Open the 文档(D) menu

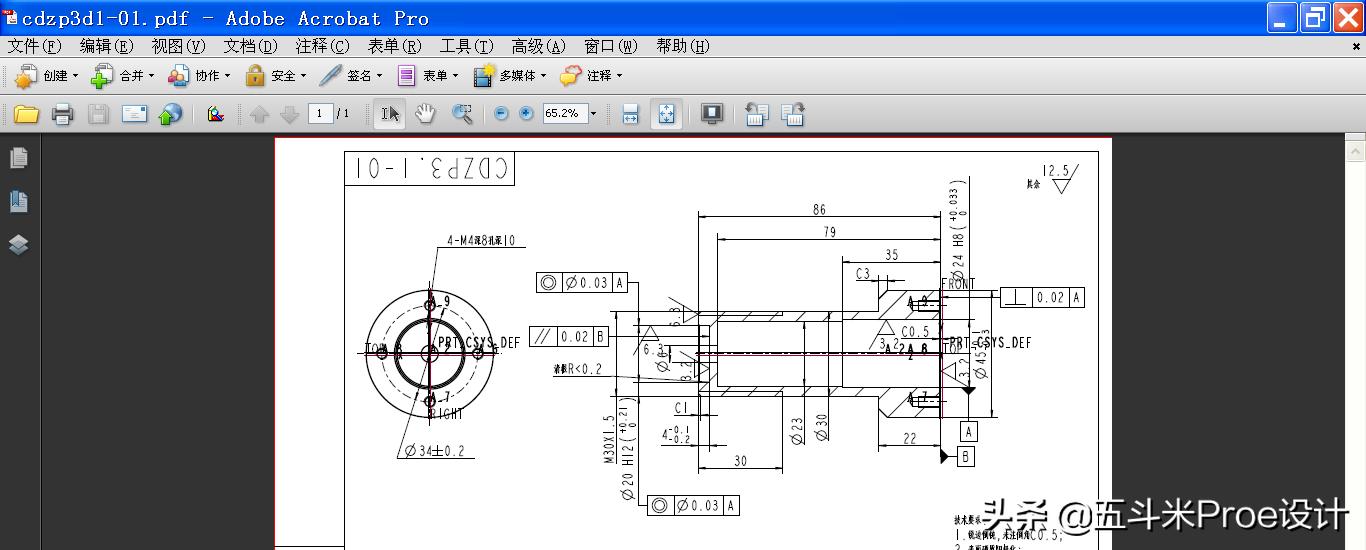point(251,46)
